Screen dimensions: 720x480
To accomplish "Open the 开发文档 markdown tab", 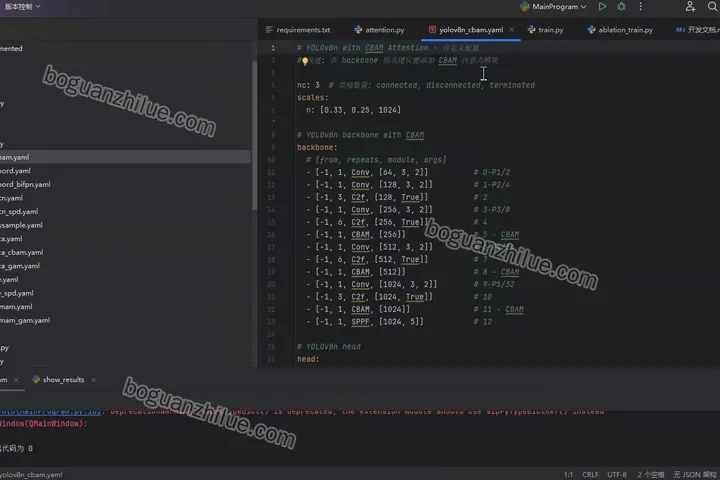I will coord(698,30).
